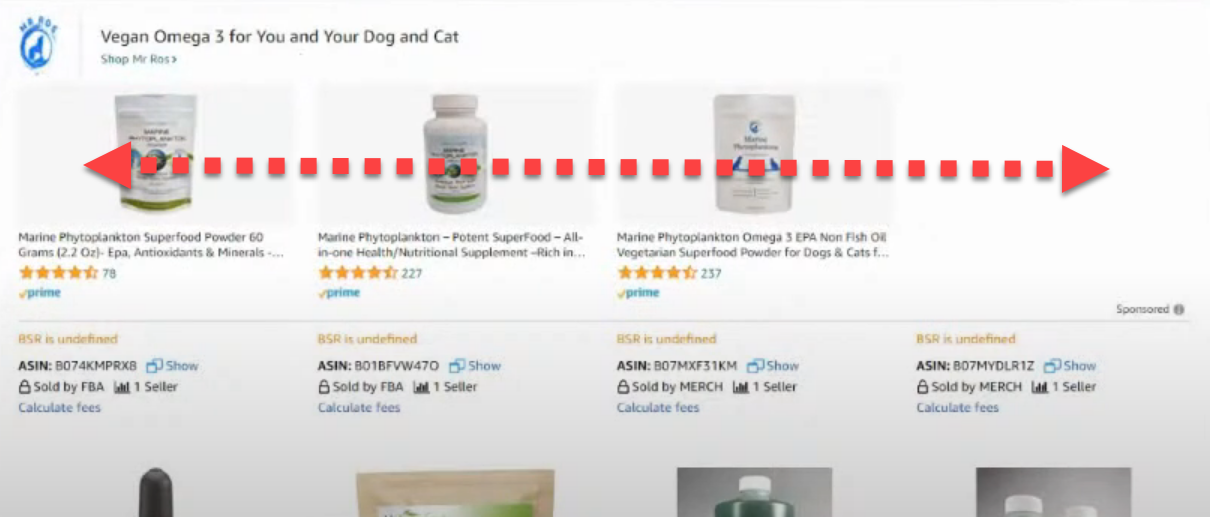Click the copy icon beside ASIN B07MXF31KM
Image resolution: width=1210 pixels, height=517 pixels.
(755, 366)
